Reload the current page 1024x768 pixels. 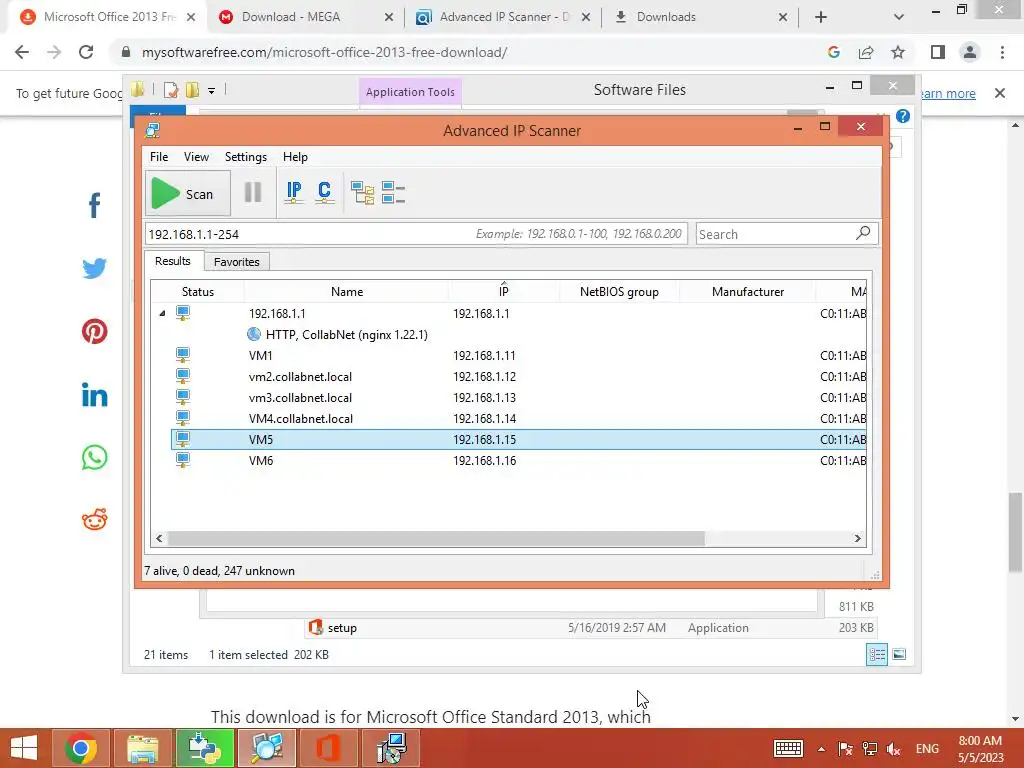(x=86, y=52)
